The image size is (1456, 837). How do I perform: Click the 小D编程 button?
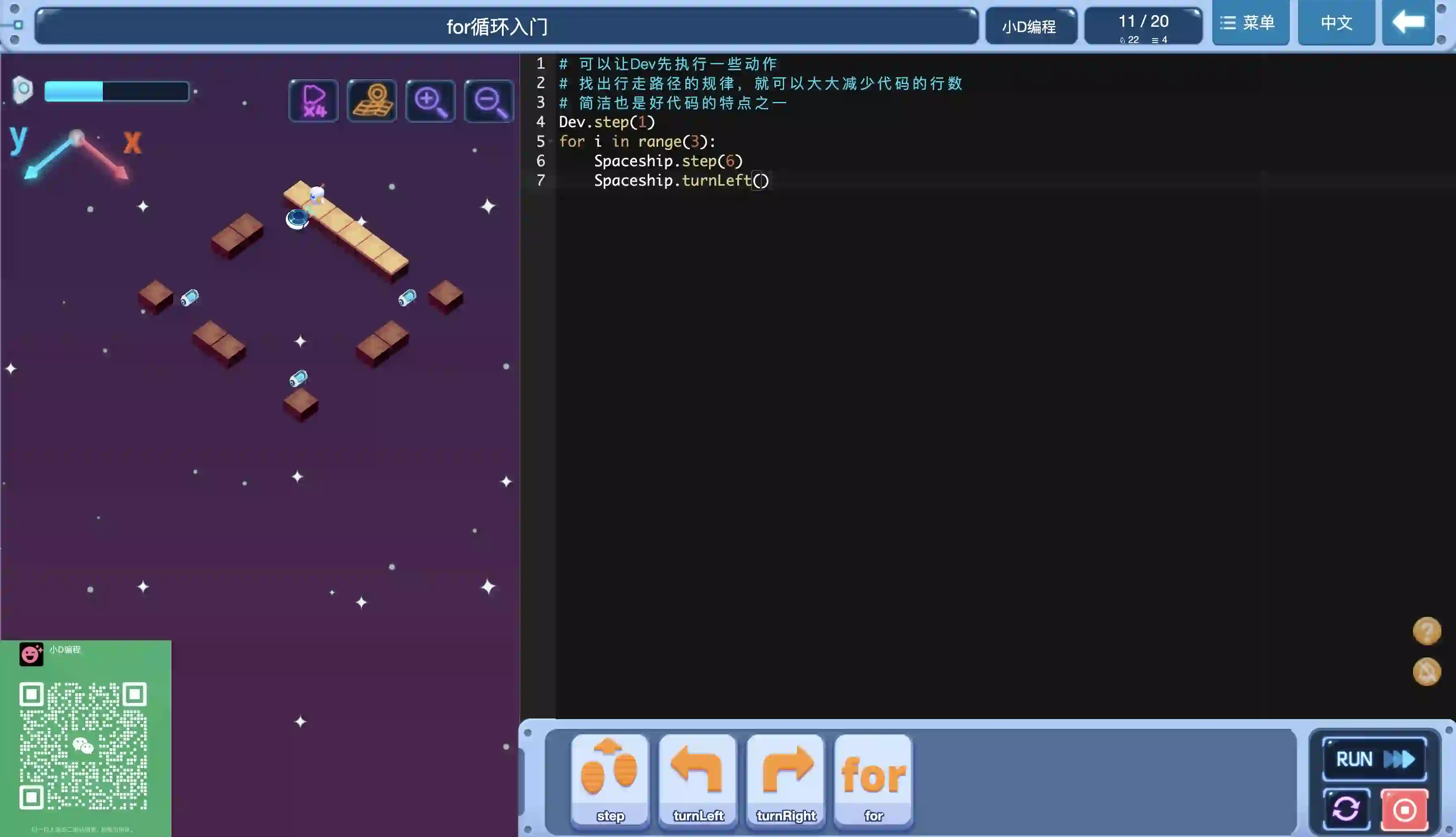click(x=1031, y=26)
